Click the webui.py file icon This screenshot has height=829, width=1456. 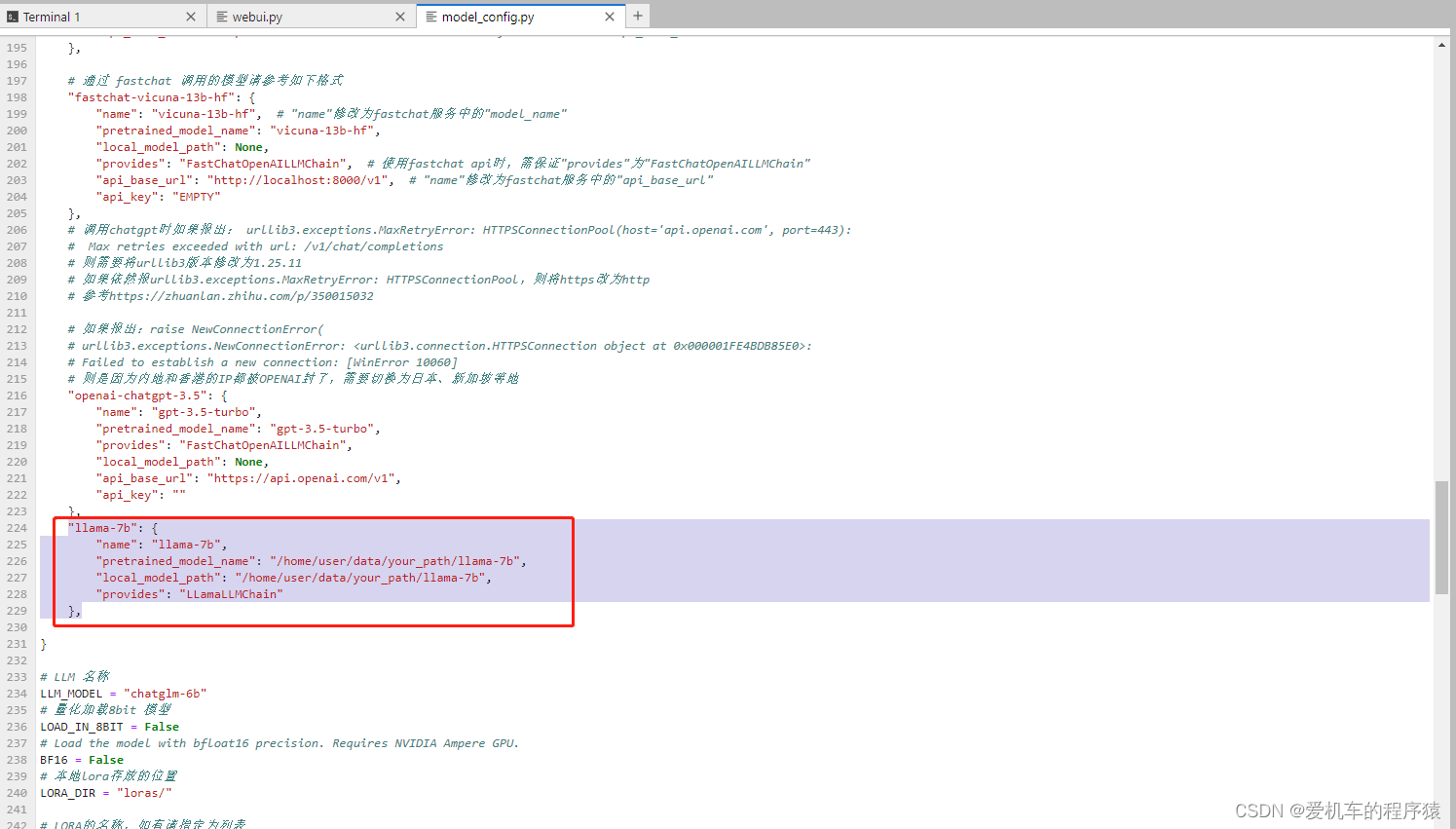coord(222,17)
